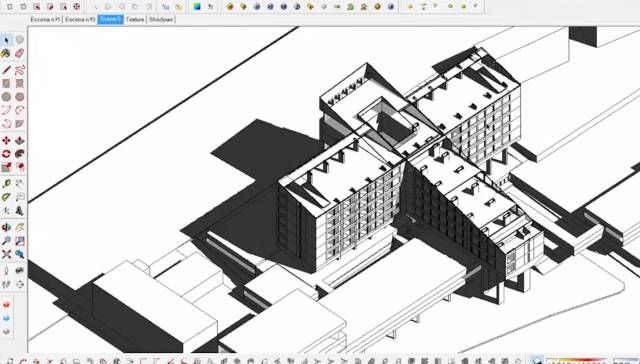The image size is (640, 364).
Task: Activate the Section Plane tool
Action: 20,284
